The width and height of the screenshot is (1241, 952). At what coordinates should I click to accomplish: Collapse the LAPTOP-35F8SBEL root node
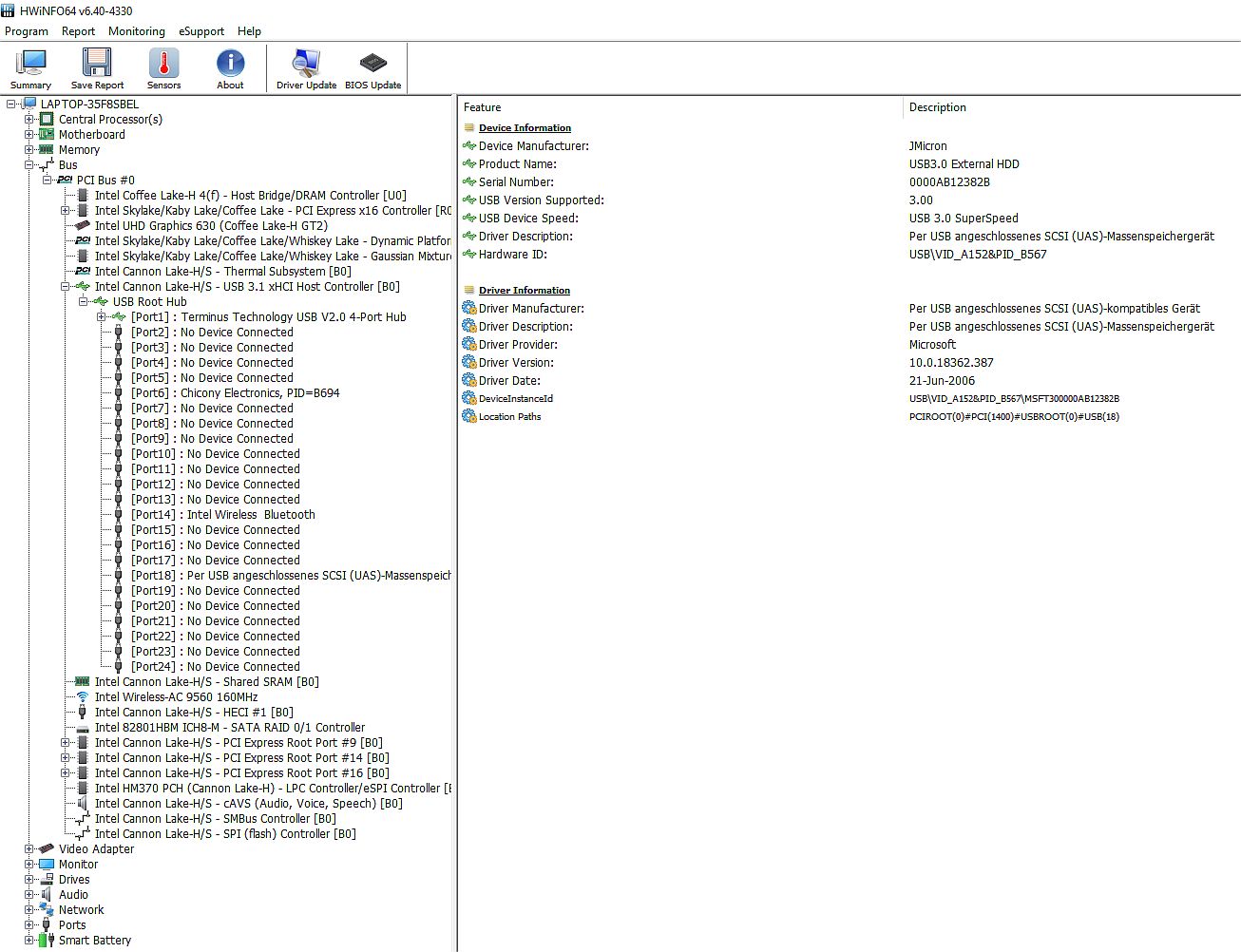pos(11,105)
